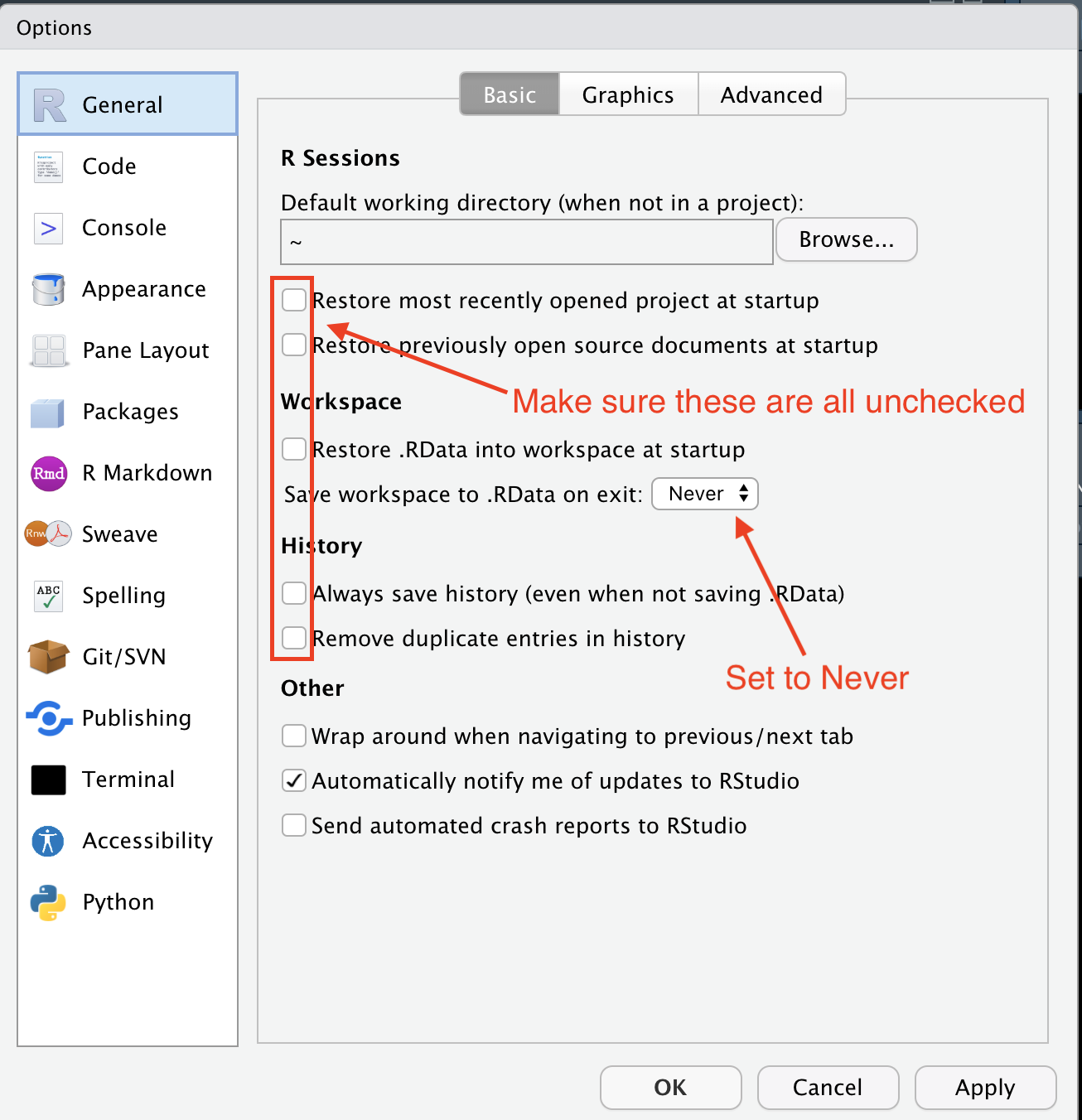Toggle Restore .RData into workspace checkbox
Image resolution: width=1082 pixels, height=1120 pixels.
click(294, 449)
